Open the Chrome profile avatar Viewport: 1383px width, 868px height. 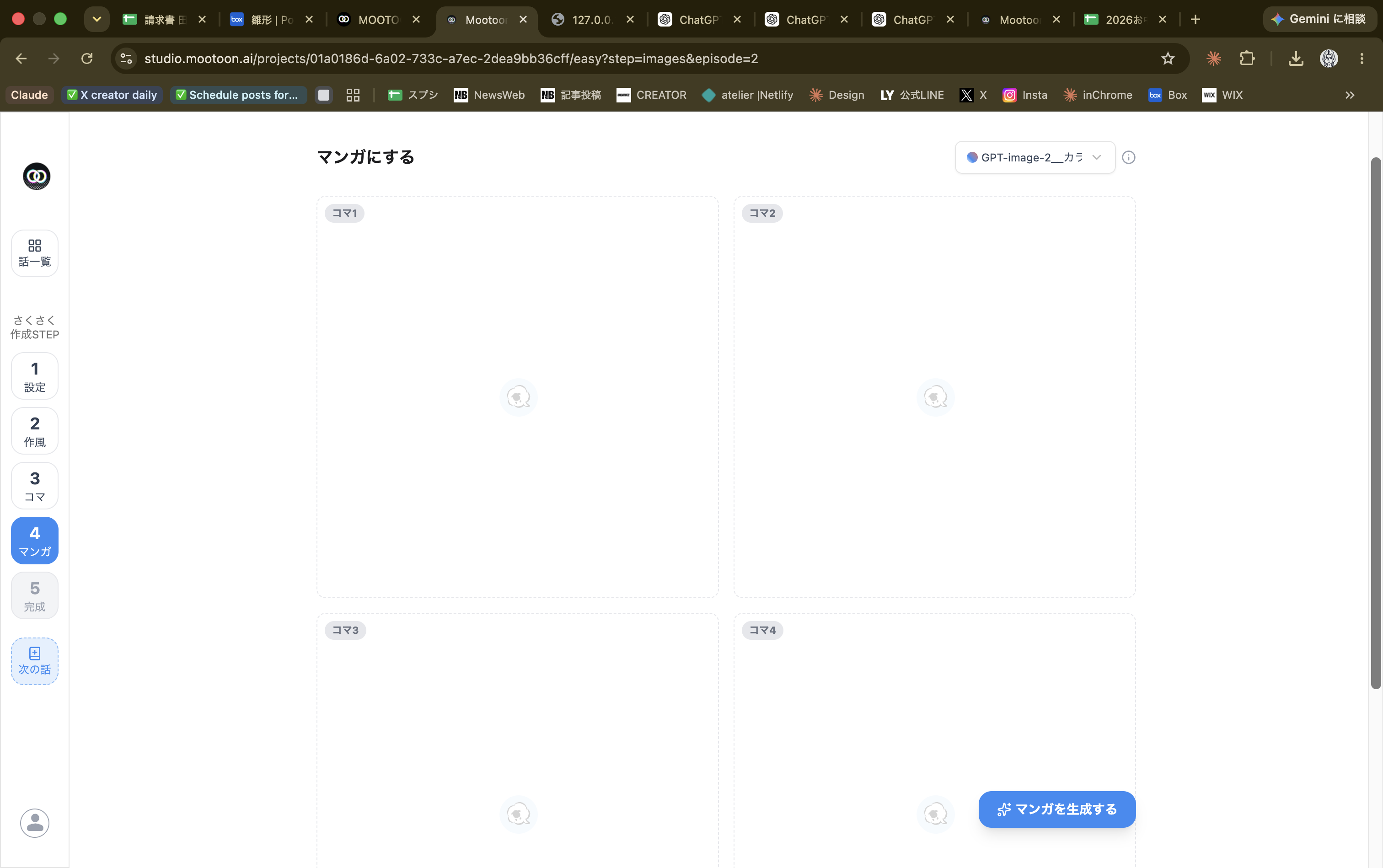pos(1329,59)
